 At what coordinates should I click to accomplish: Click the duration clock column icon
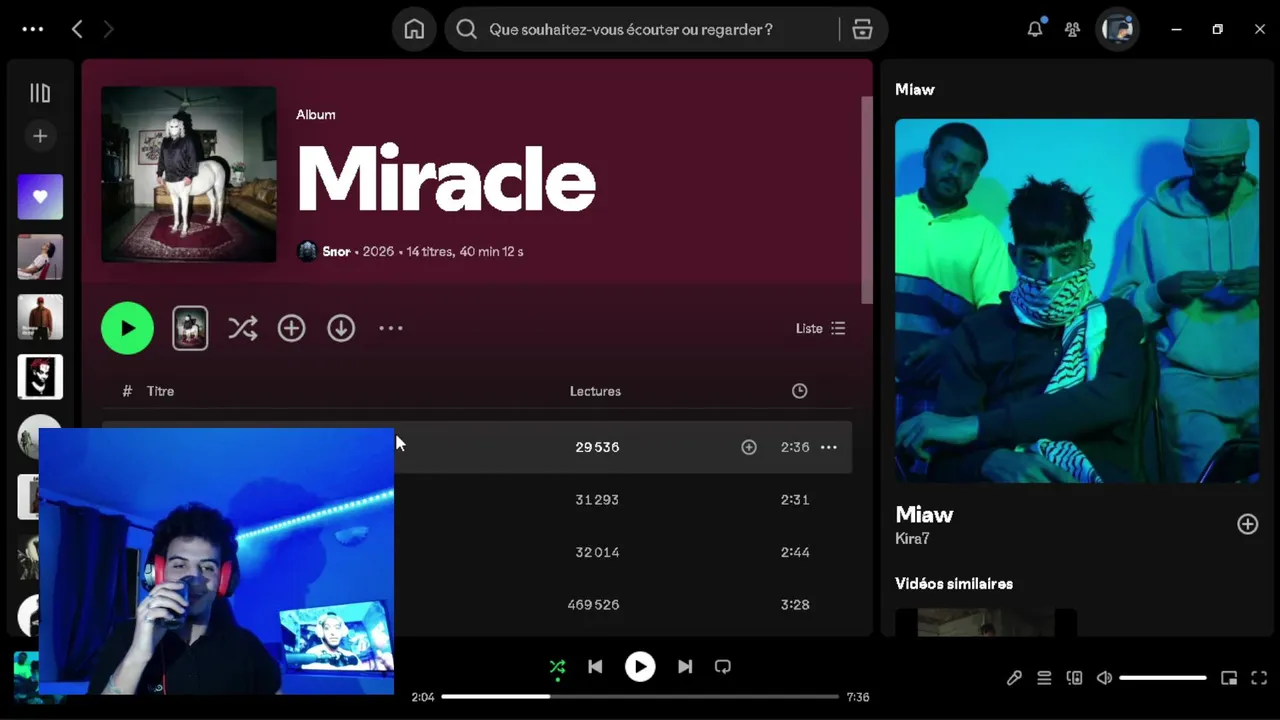coord(799,391)
